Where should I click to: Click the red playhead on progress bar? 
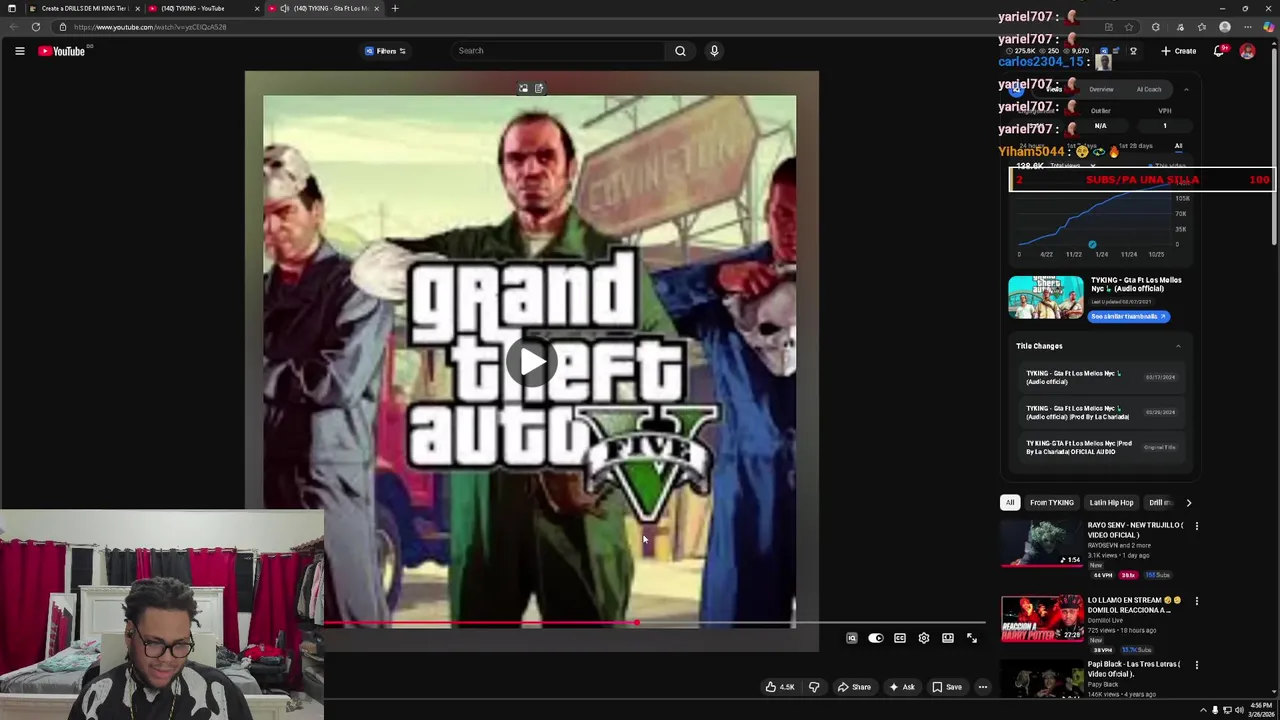pos(636,623)
